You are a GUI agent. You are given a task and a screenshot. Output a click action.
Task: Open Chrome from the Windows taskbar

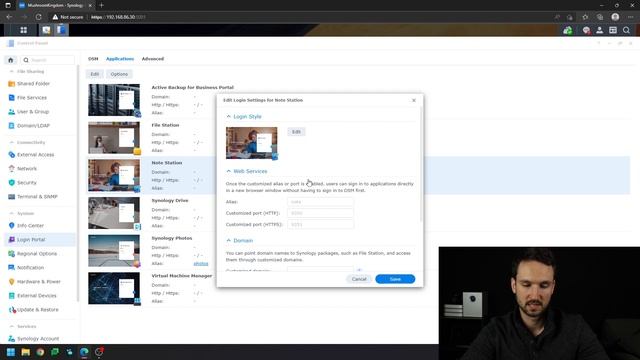point(40,352)
